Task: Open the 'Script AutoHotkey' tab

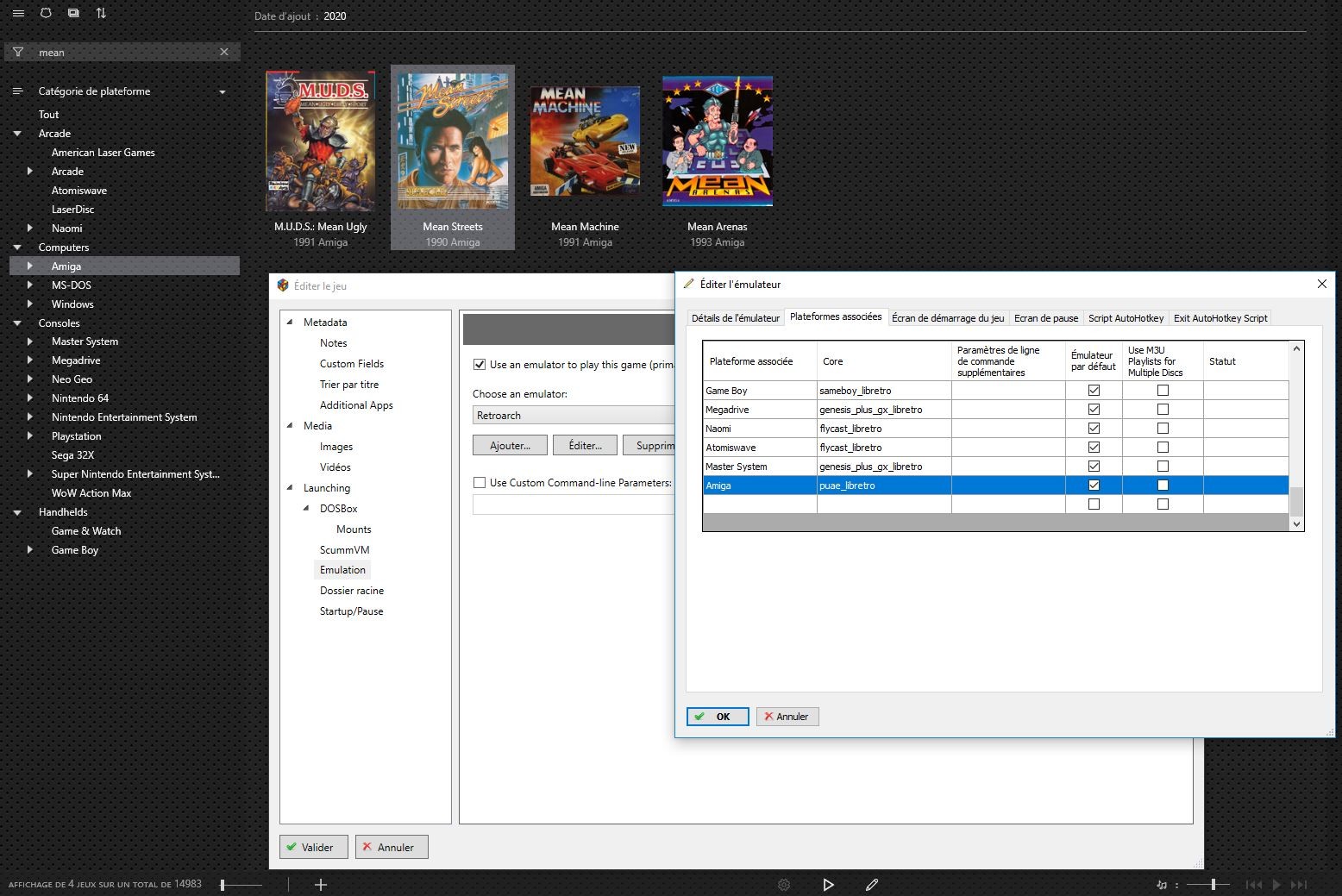Action: point(1126,318)
